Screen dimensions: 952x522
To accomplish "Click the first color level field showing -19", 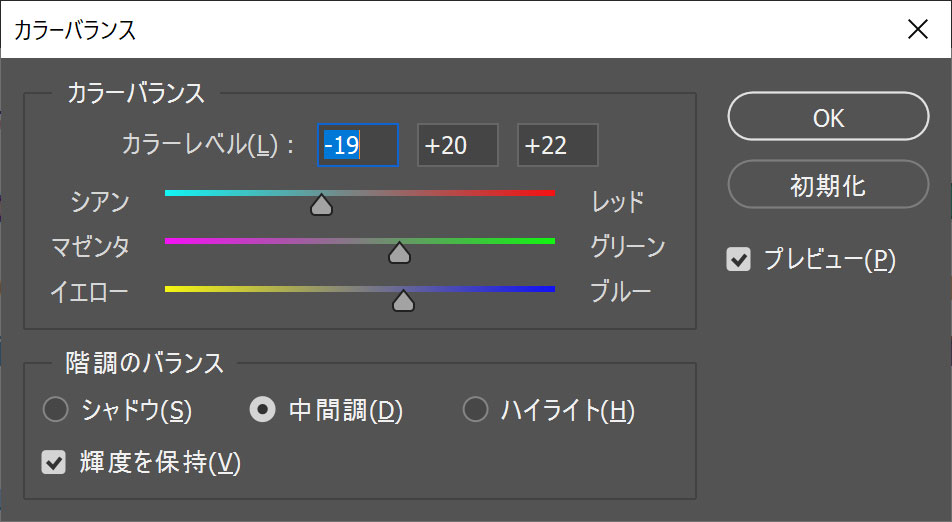I will 358,145.
